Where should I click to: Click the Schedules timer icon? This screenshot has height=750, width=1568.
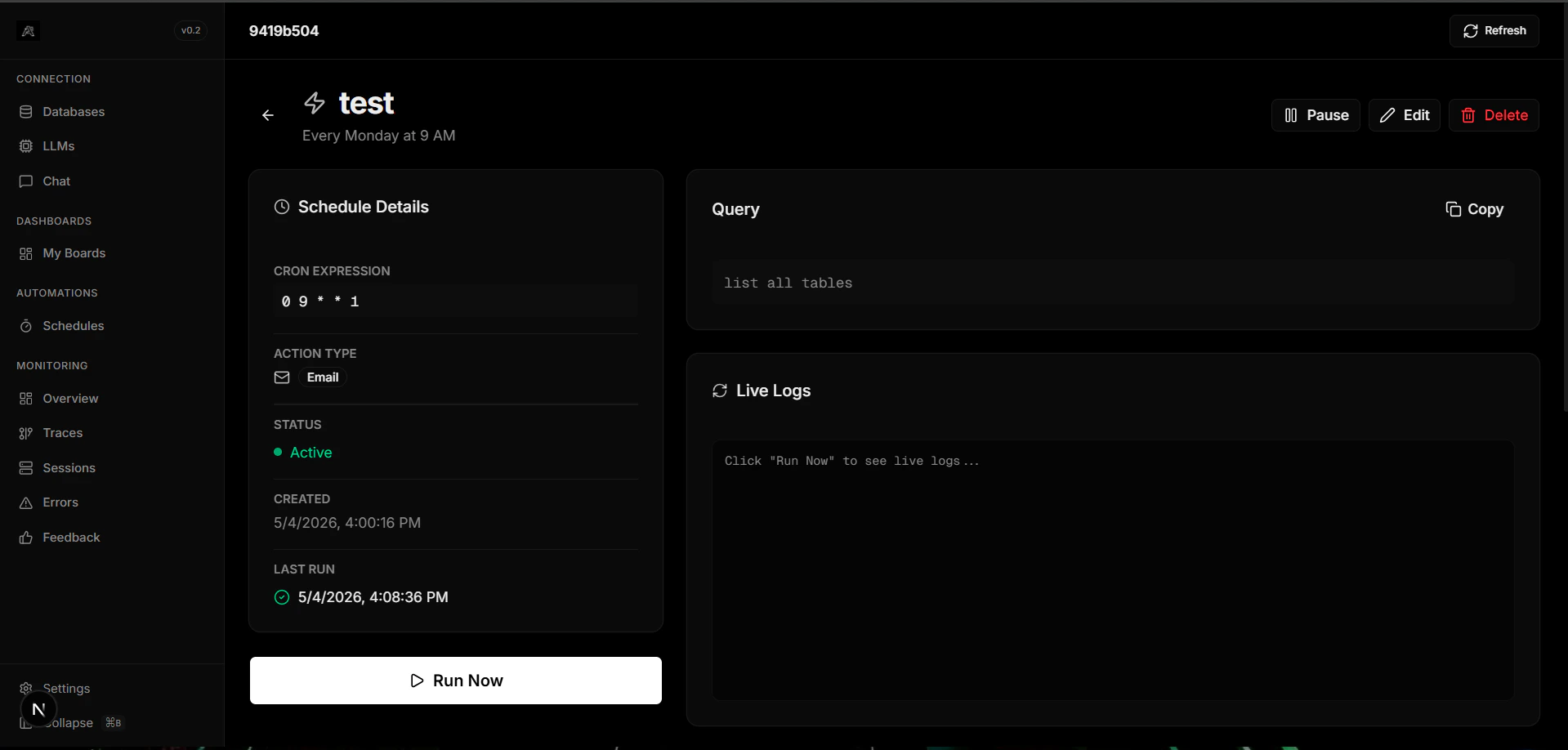click(x=26, y=326)
